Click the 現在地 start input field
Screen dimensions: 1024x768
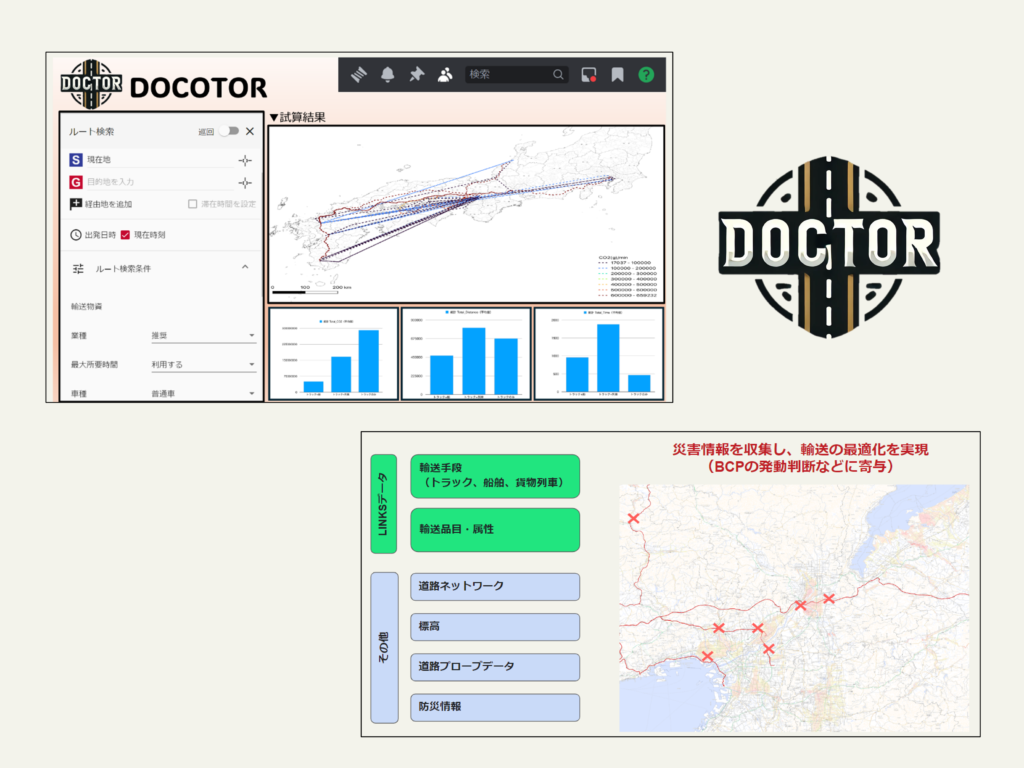tap(160, 160)
